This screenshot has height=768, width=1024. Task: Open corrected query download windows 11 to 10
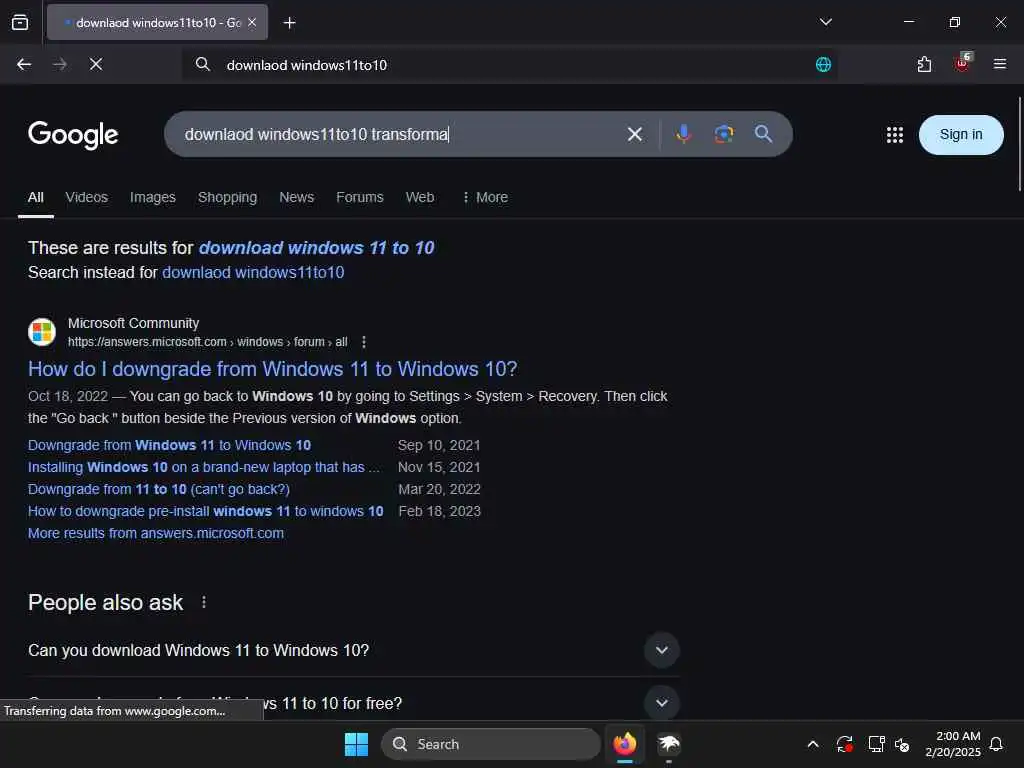tap(316, 248)
